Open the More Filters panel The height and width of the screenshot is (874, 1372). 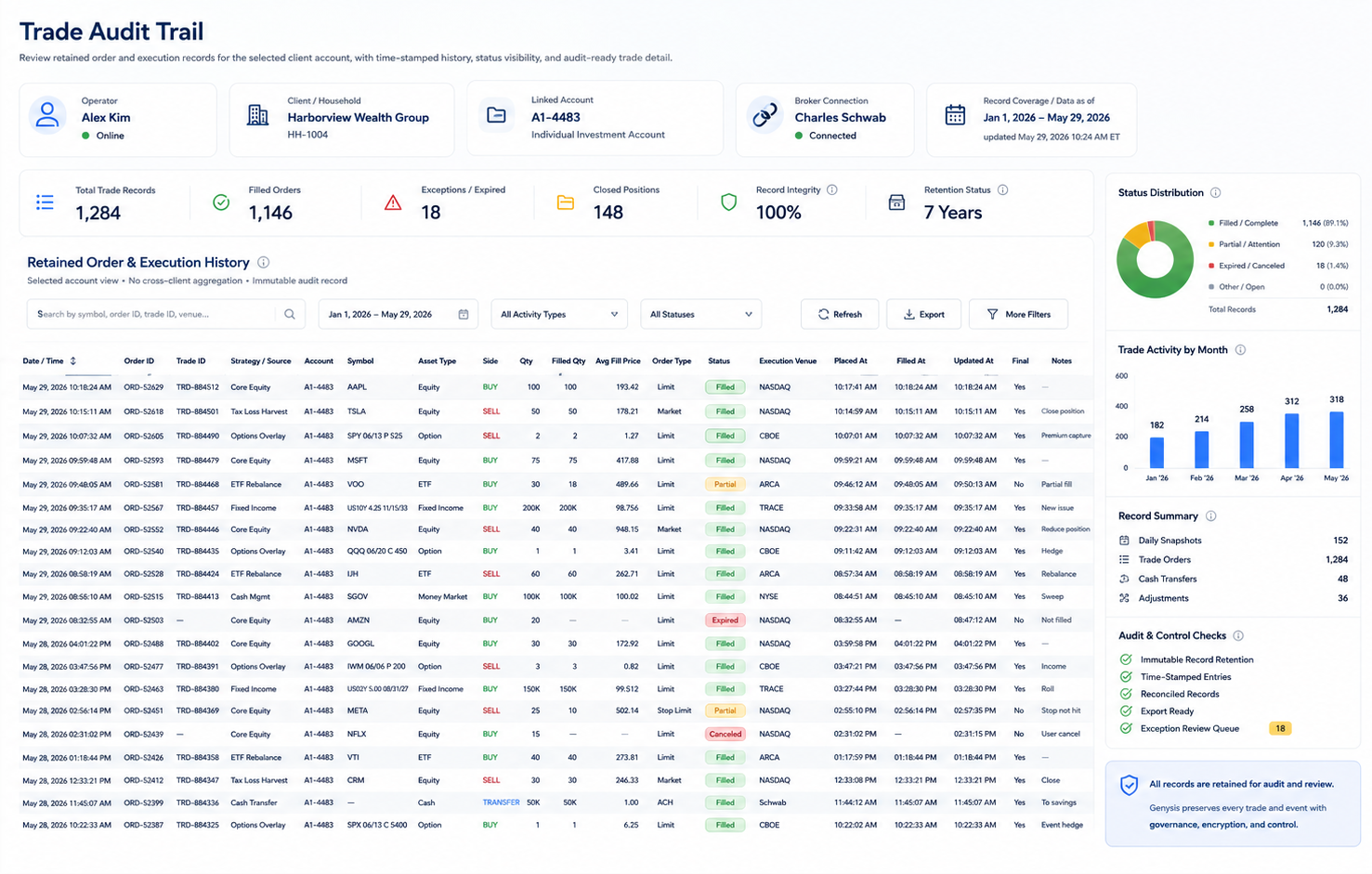pyautogui.click(x=1018, y=314)
